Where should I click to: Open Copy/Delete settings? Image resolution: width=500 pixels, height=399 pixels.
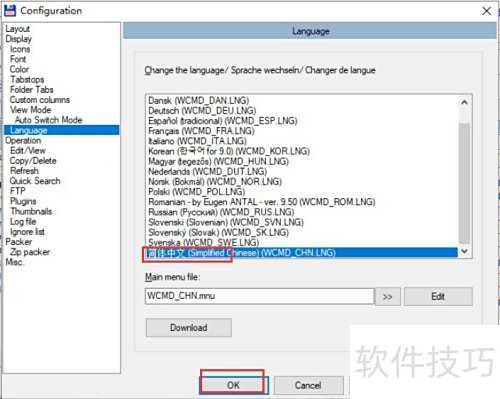pos(33,161)
